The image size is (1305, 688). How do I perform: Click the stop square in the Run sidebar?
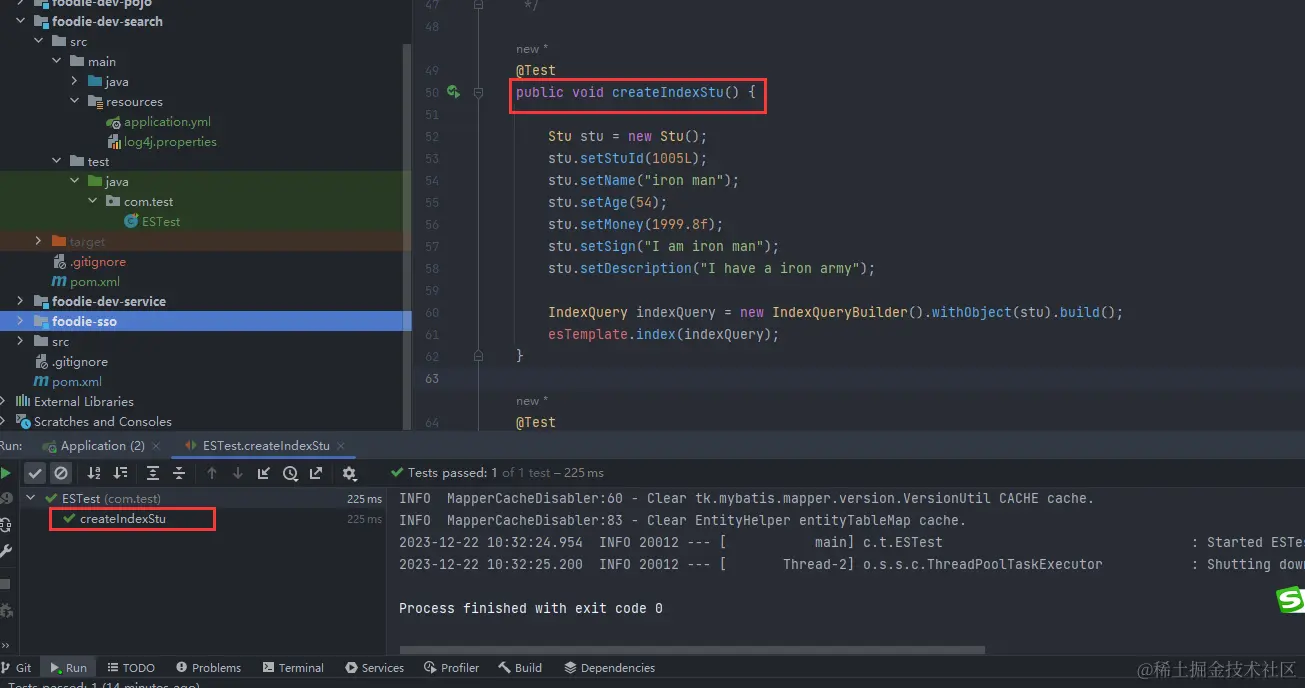[x=5, y=582]
